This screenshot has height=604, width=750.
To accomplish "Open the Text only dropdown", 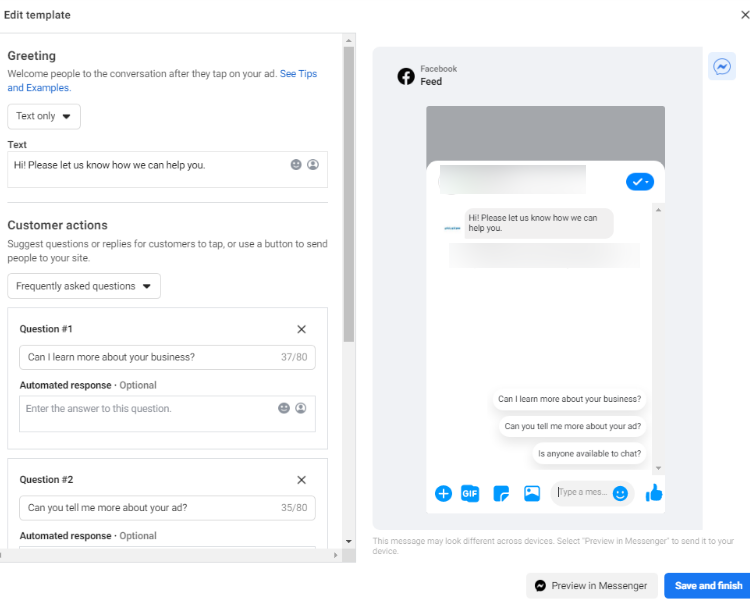I will [44, 116].
